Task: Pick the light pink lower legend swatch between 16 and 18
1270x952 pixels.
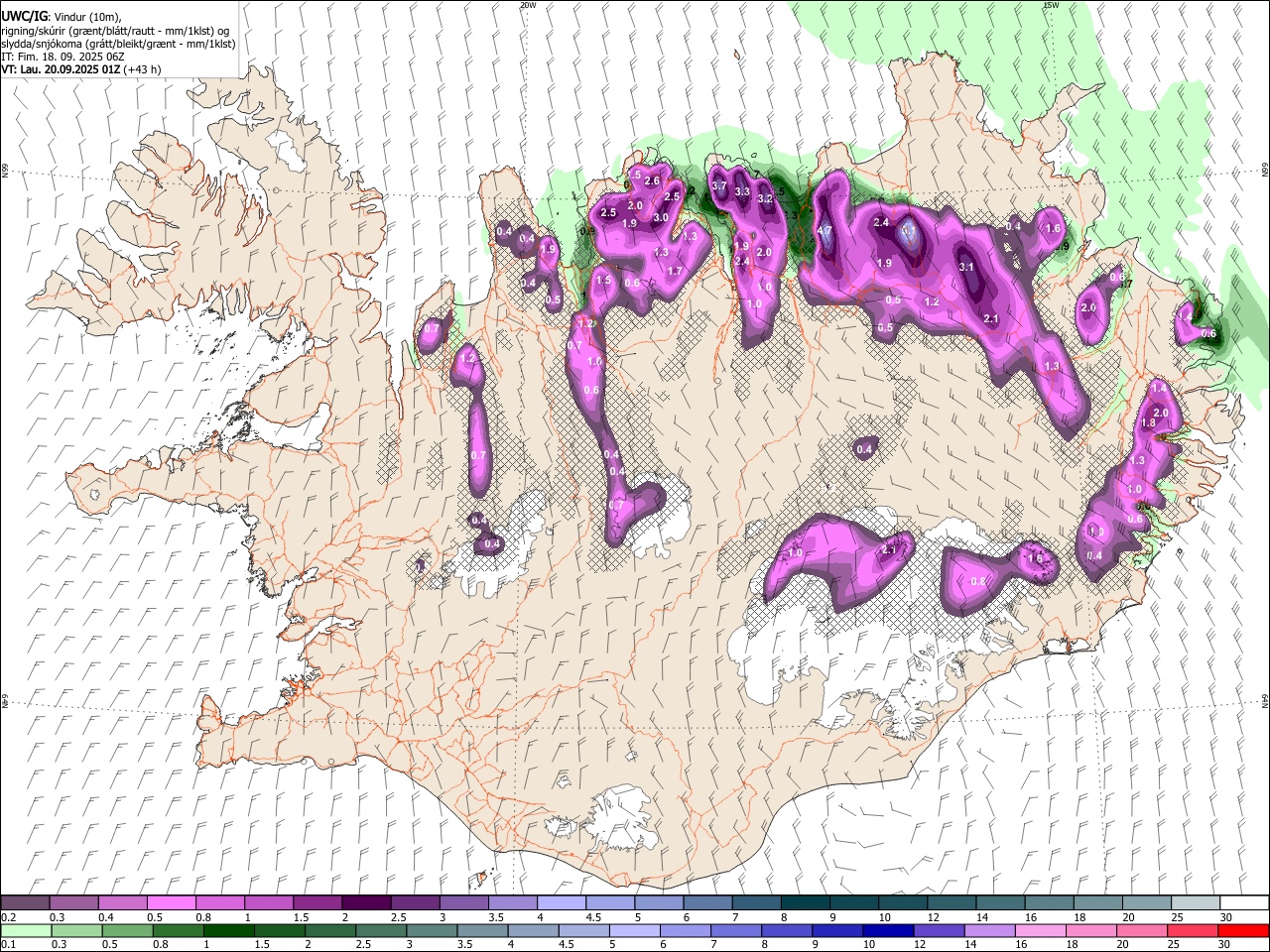Action: (x=1042, y=931)
